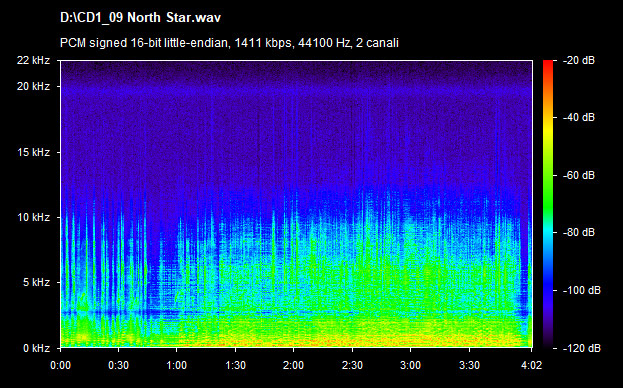
Task: Select the -60 dB scale label
Action: pos(578,175)
